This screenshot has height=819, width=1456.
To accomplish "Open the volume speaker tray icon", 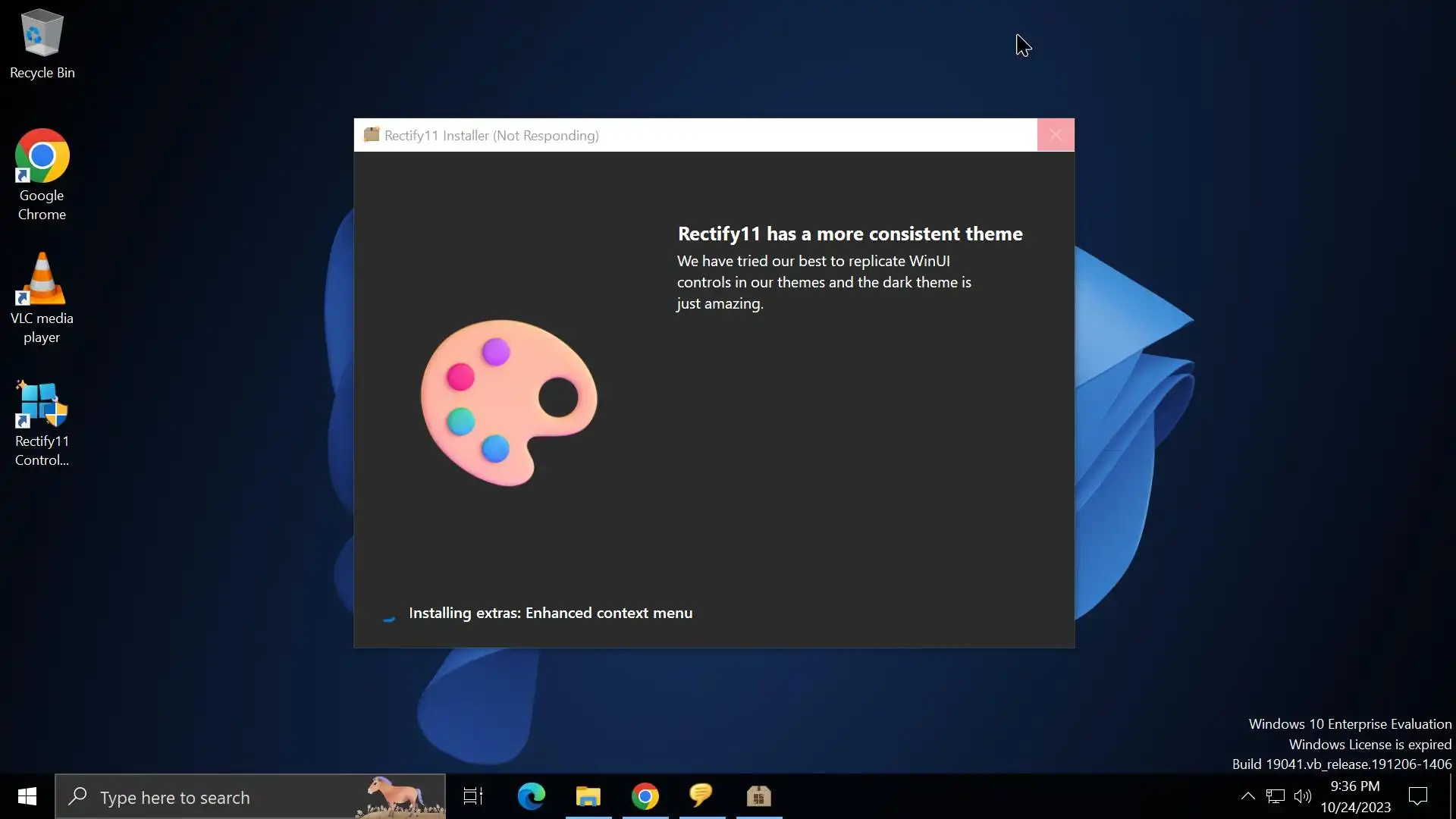I will coord(1302,796).
